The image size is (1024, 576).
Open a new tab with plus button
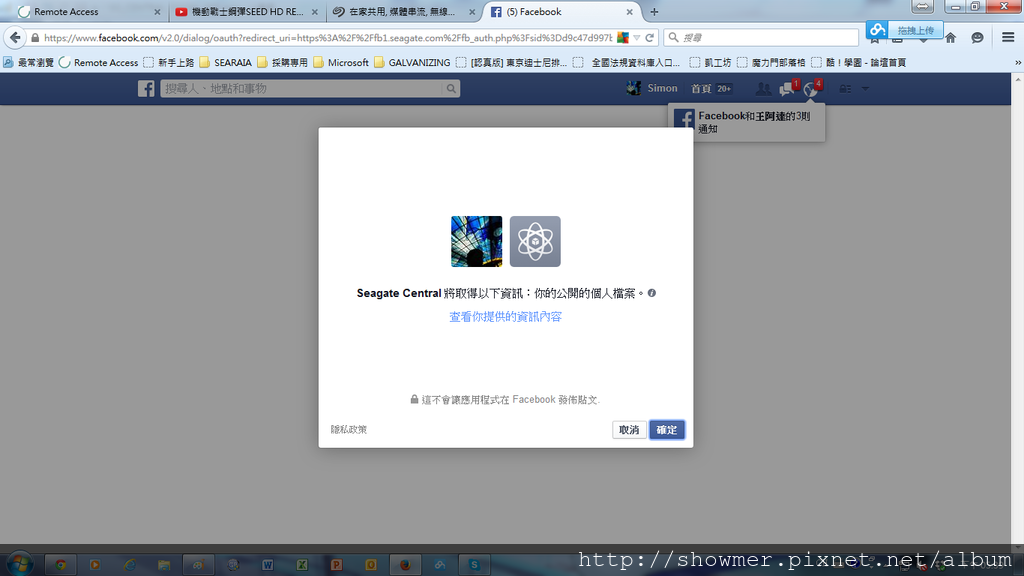654,12
